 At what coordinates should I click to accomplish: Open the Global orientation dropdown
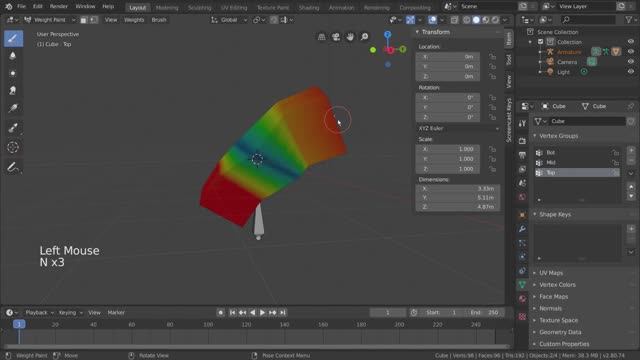229,20
